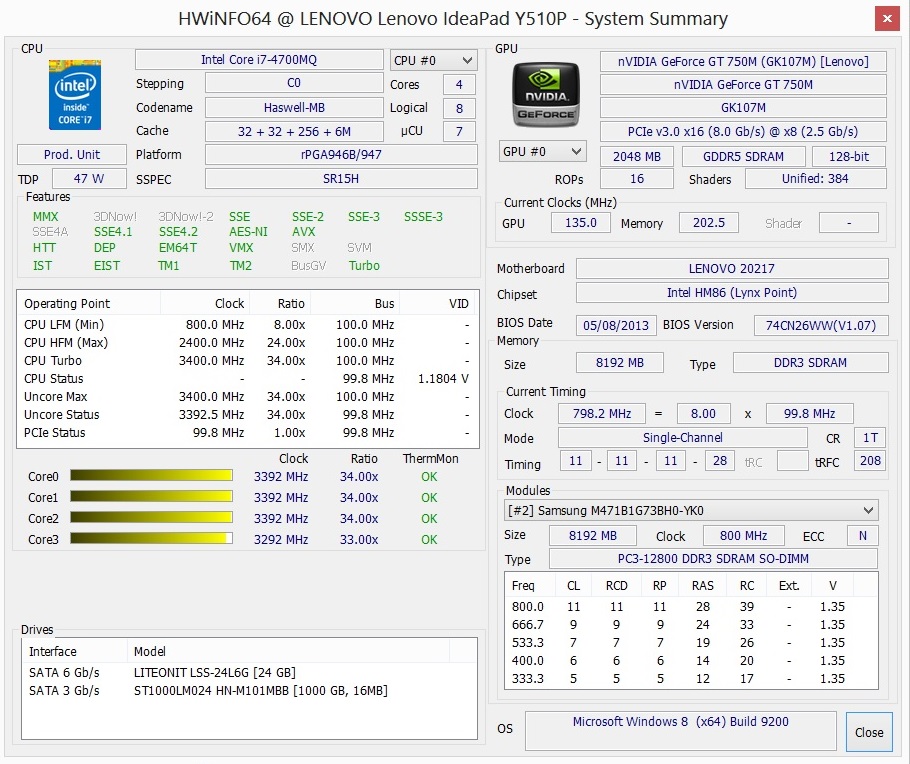Expand the memory module selector Samsung M471B1G73BH0-YK0
This screenshot has height=764, width=910.
point(691,510)
